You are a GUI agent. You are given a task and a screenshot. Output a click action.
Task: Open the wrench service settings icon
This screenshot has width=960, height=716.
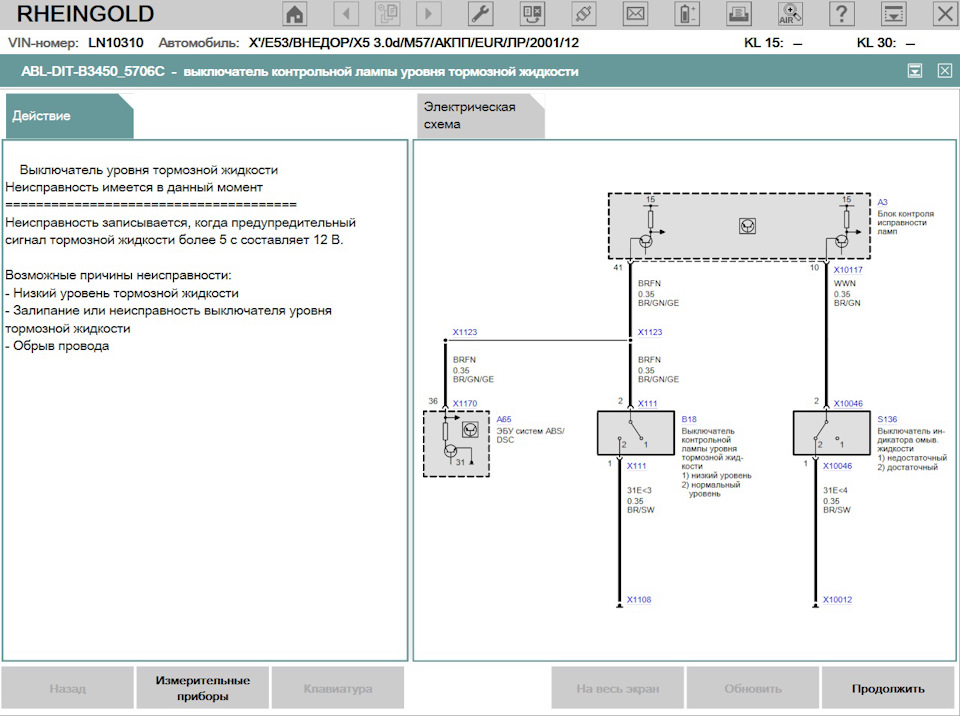(x=481, y=13)
